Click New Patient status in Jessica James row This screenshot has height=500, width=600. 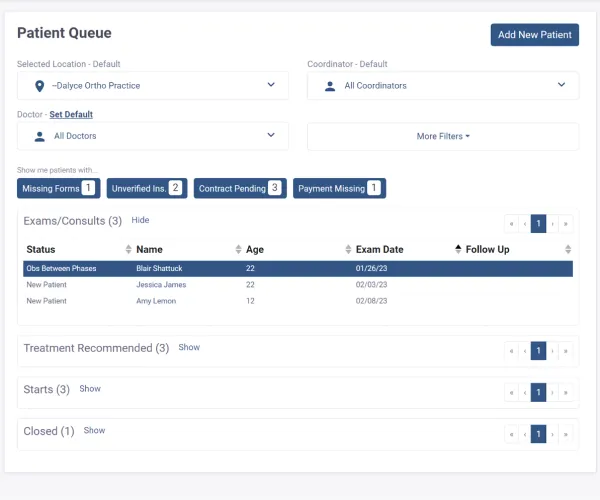point(46,285)
